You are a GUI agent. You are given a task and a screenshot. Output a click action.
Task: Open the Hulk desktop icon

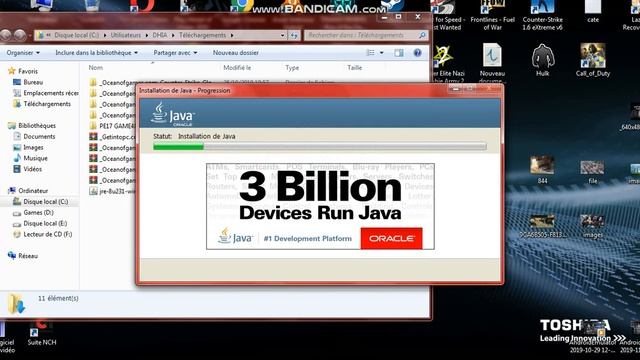(x=542, y=60)
